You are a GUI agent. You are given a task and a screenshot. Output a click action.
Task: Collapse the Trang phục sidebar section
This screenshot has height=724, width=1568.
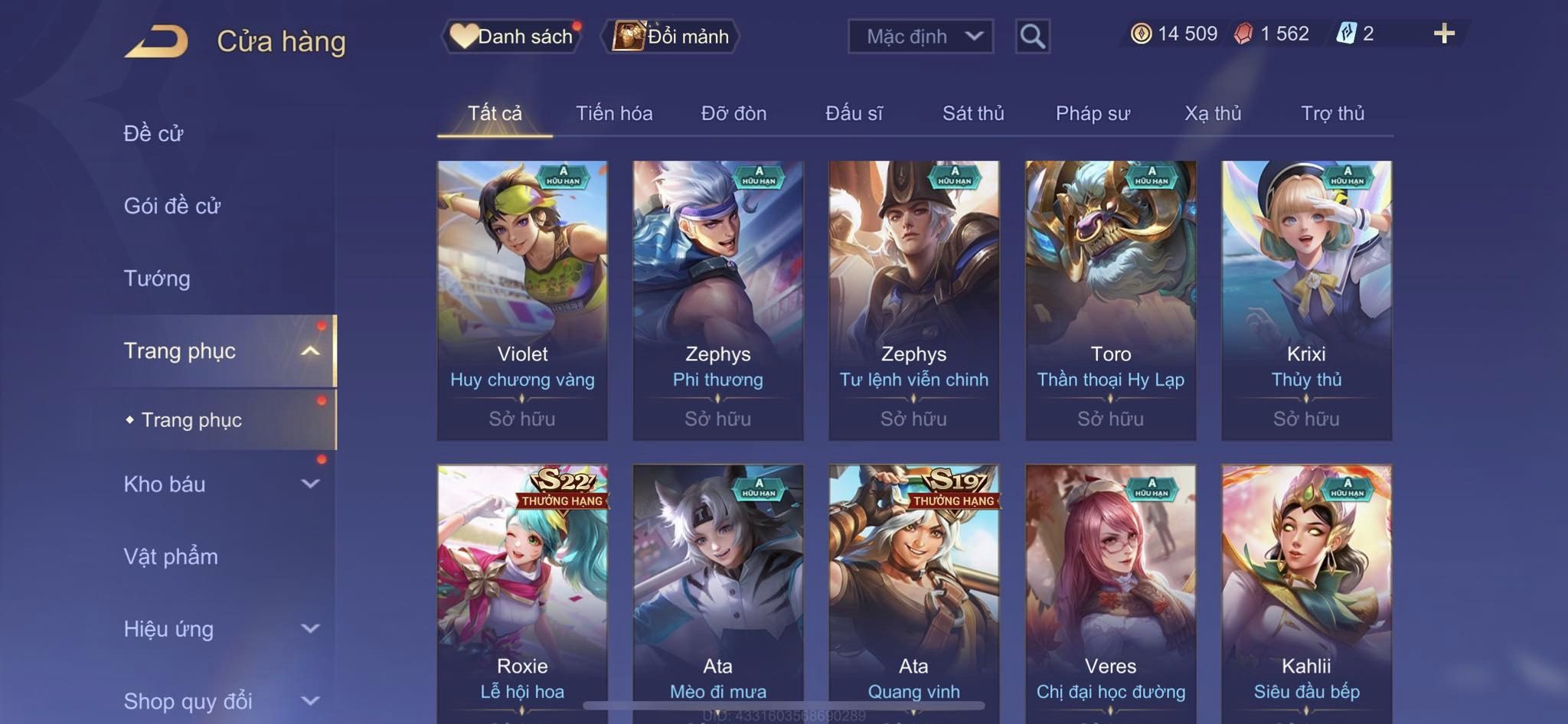click(x=310, y=351)
